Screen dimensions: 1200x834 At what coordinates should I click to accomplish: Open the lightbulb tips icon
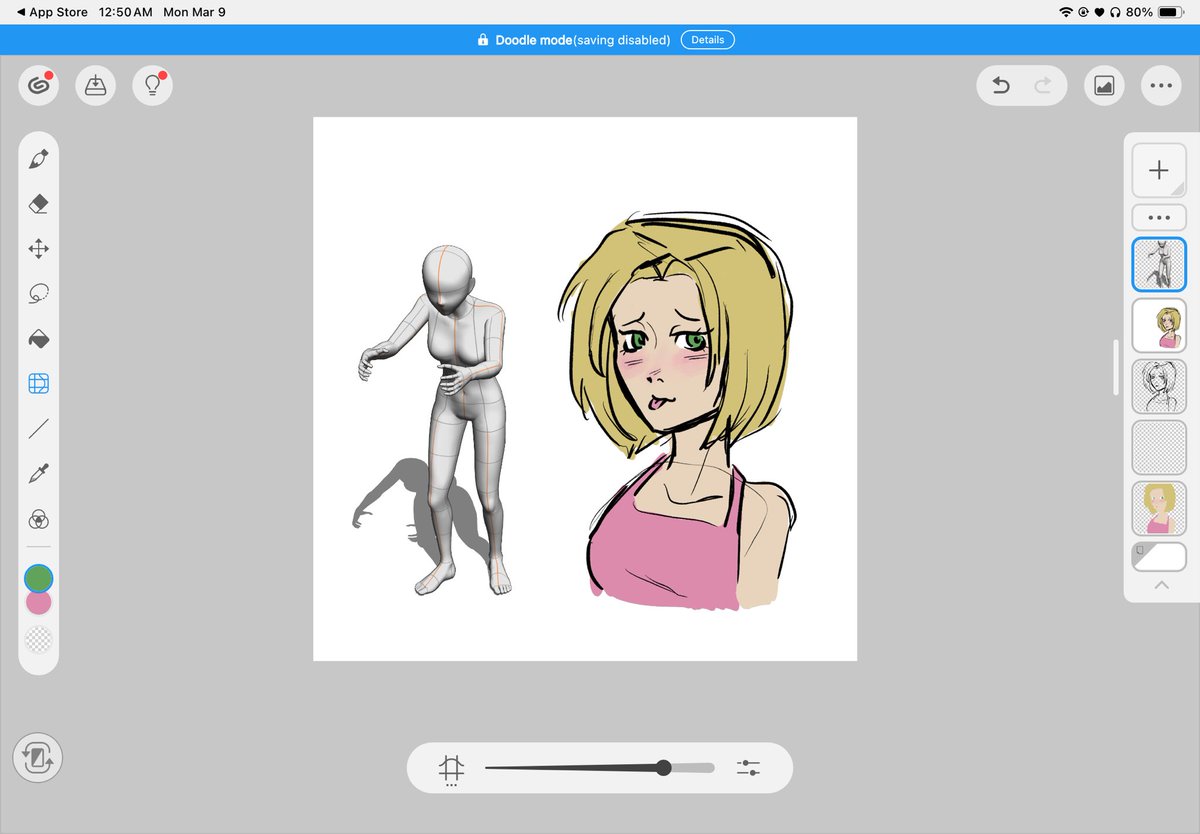pyautogui.click(x=152, y=86)
